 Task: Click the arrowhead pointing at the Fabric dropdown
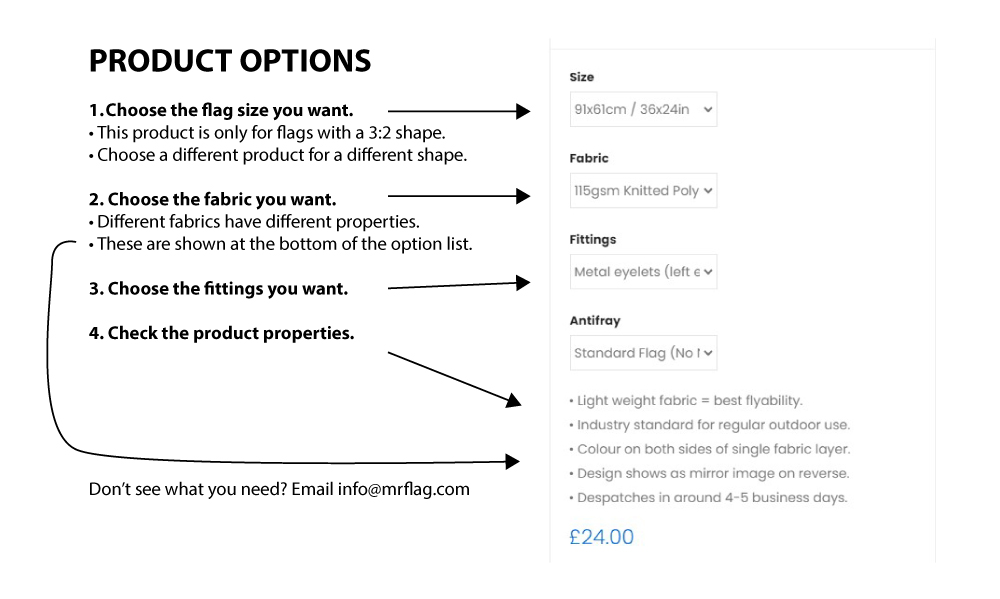click(x=523, y=196)
